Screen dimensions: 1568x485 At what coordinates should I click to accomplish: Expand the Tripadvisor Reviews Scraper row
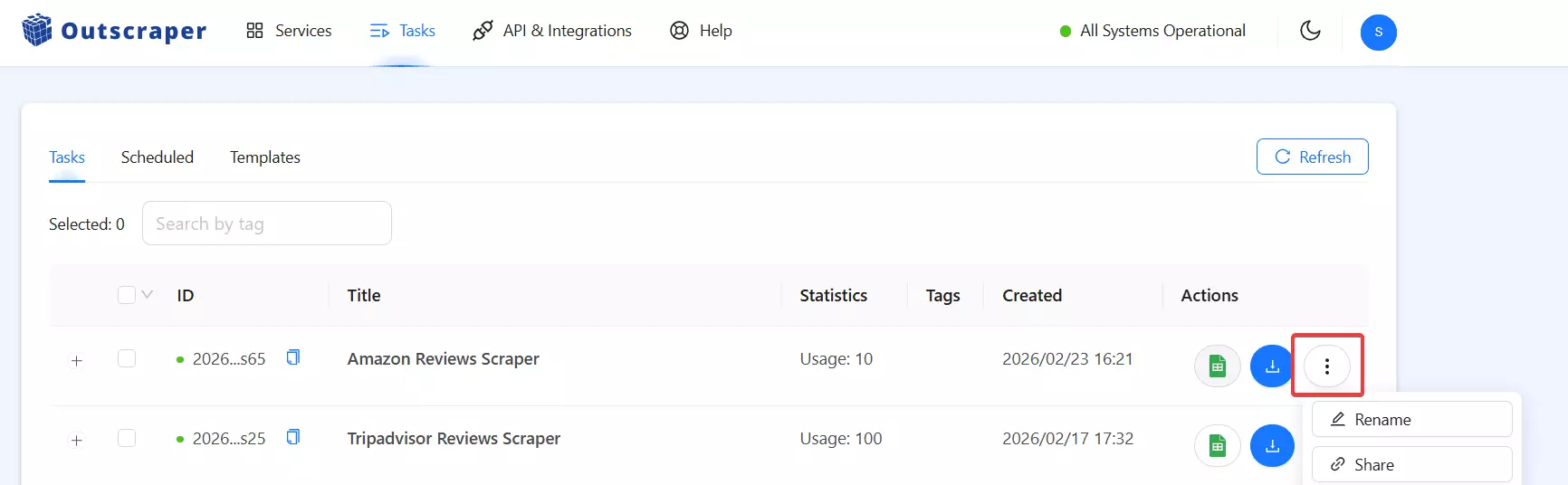77,441
